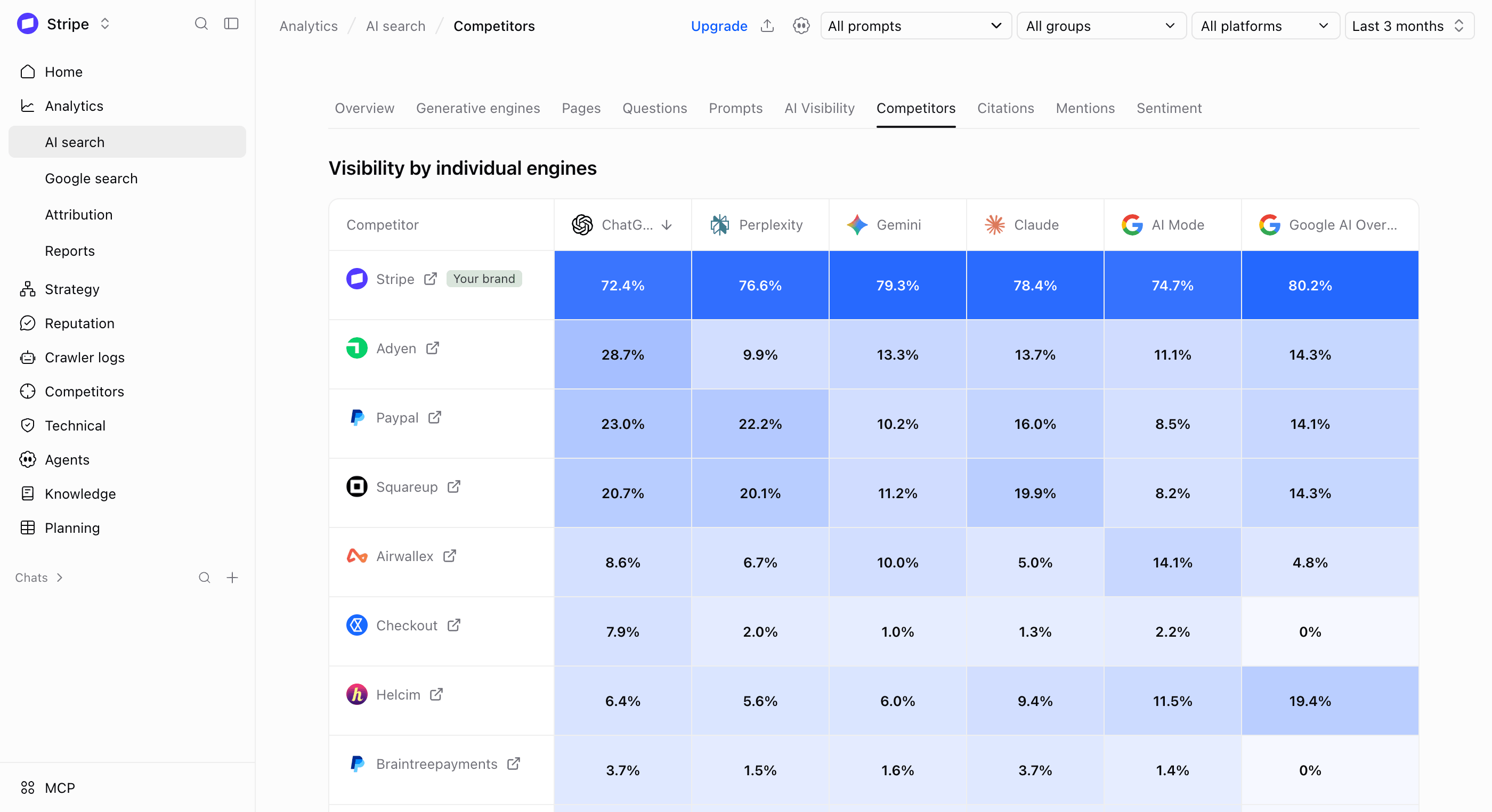Click the share/export icon next to Upgrade
This screenshot has width=1492, height=812.
pos(767,26)
